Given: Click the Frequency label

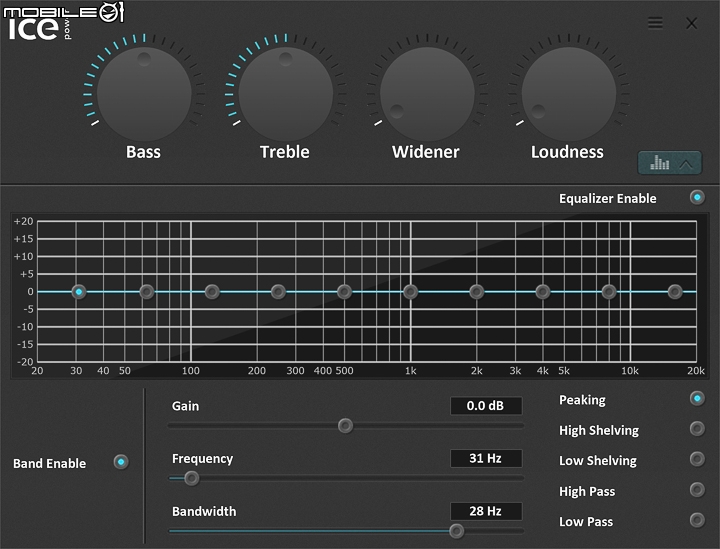Looking at the screenshot, I should (202, 459).
